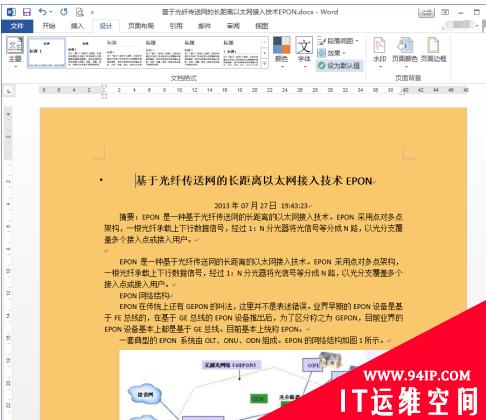
Task: Open the 段落间距 paragraph spacing menu
Action: (338, 41)
